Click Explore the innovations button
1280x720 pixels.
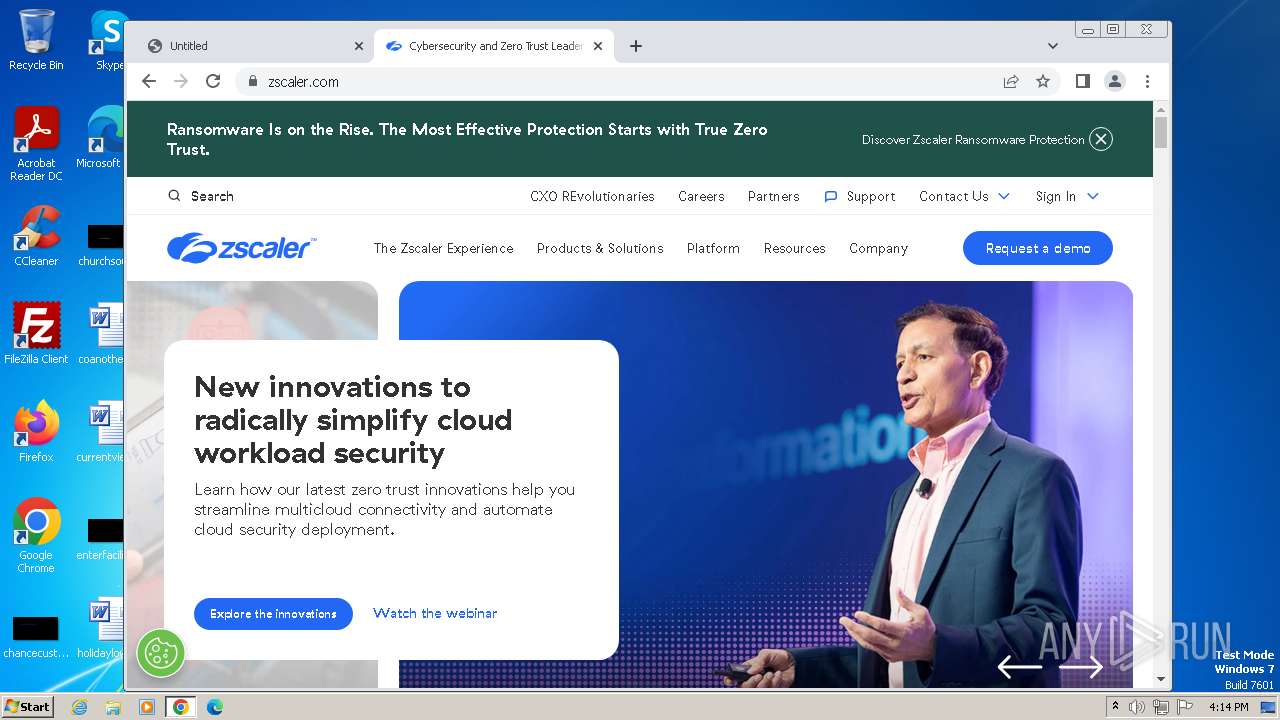[273, 614]
